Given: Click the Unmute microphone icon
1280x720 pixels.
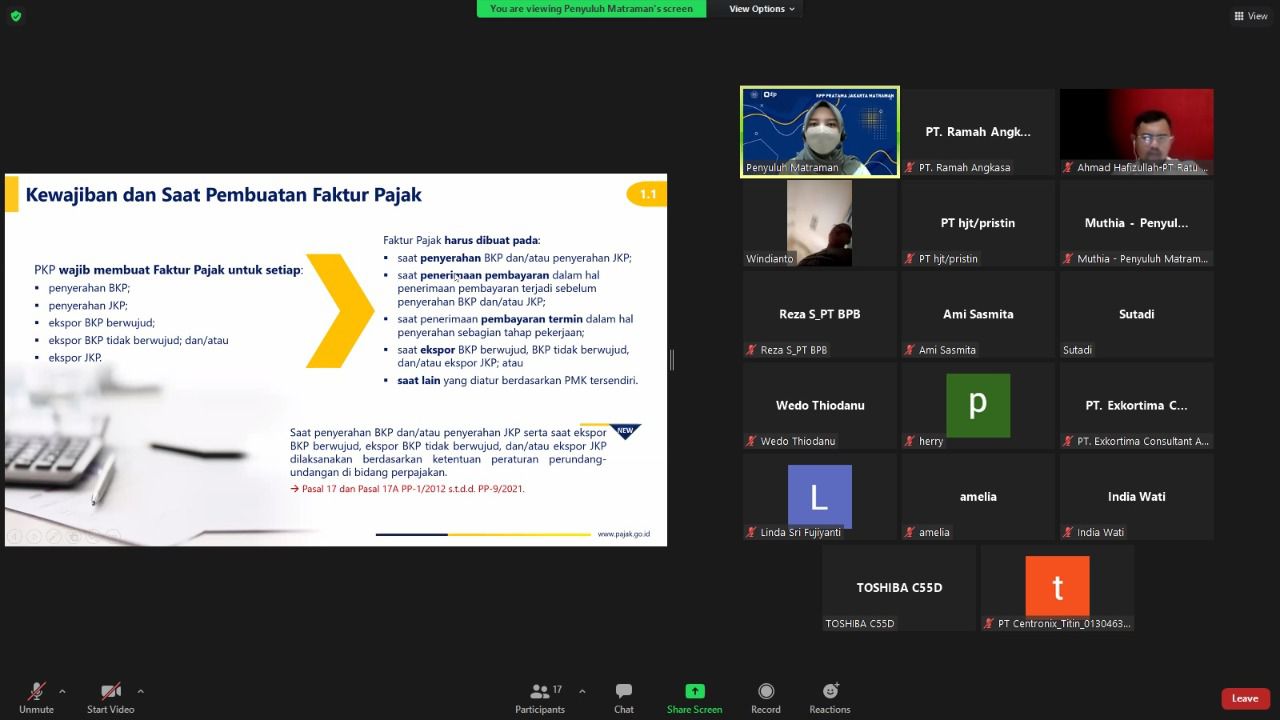Looking at the screenshot, I should point(36,691).
